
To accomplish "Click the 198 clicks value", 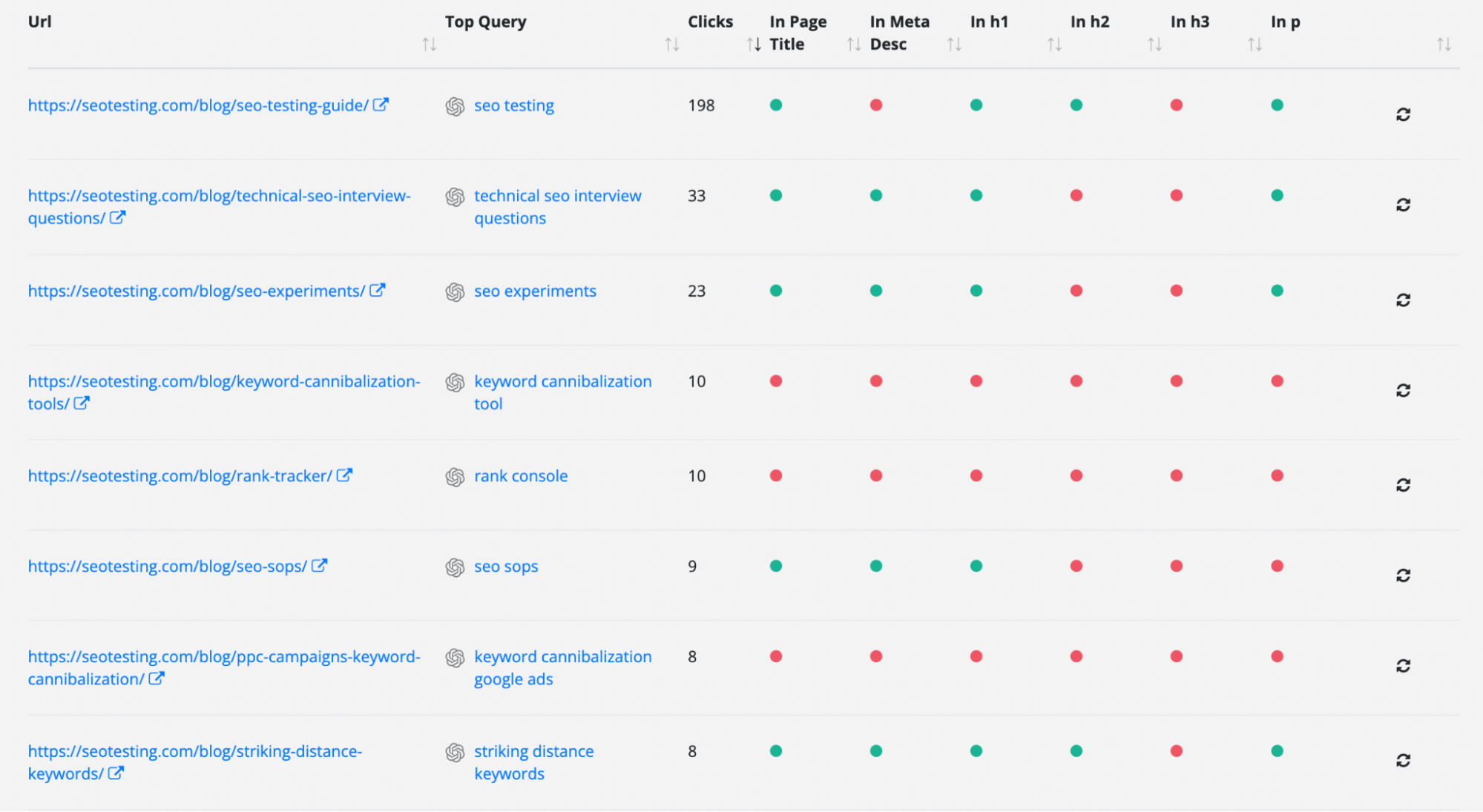I will point(701,106).
